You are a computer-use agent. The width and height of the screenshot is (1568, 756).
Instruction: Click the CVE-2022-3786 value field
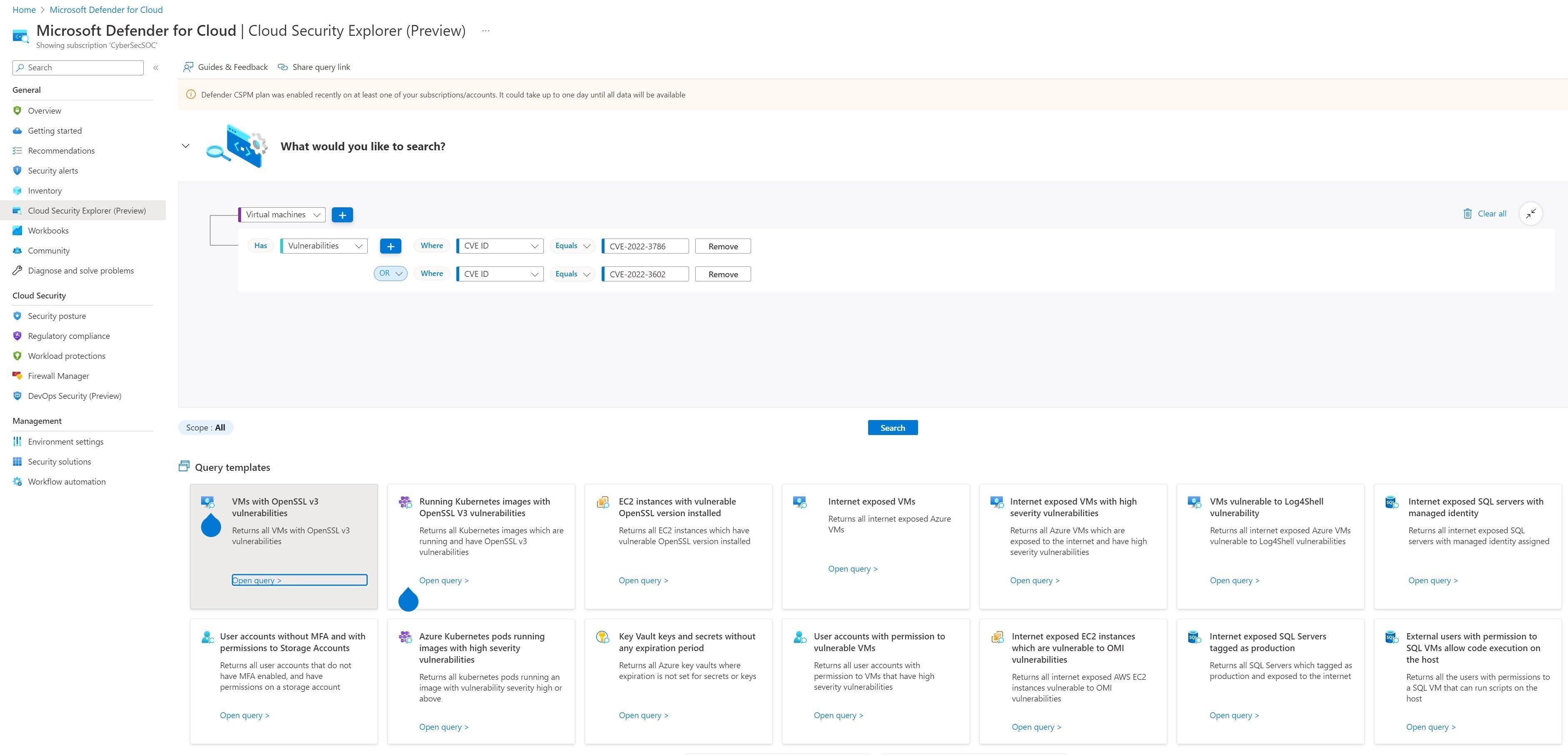click(x=645, y=246)
